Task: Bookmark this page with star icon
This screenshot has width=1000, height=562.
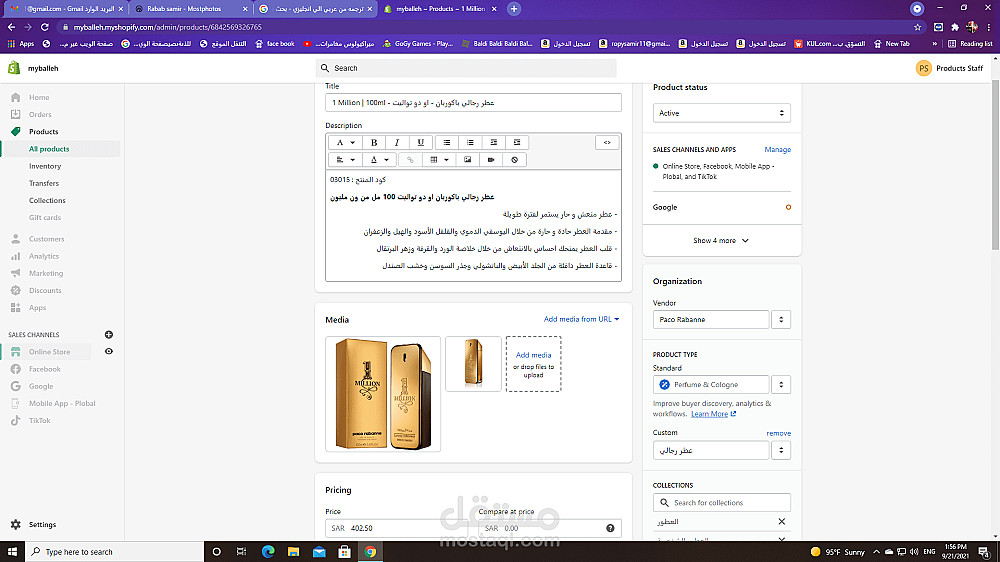Action: pos(917,27)
